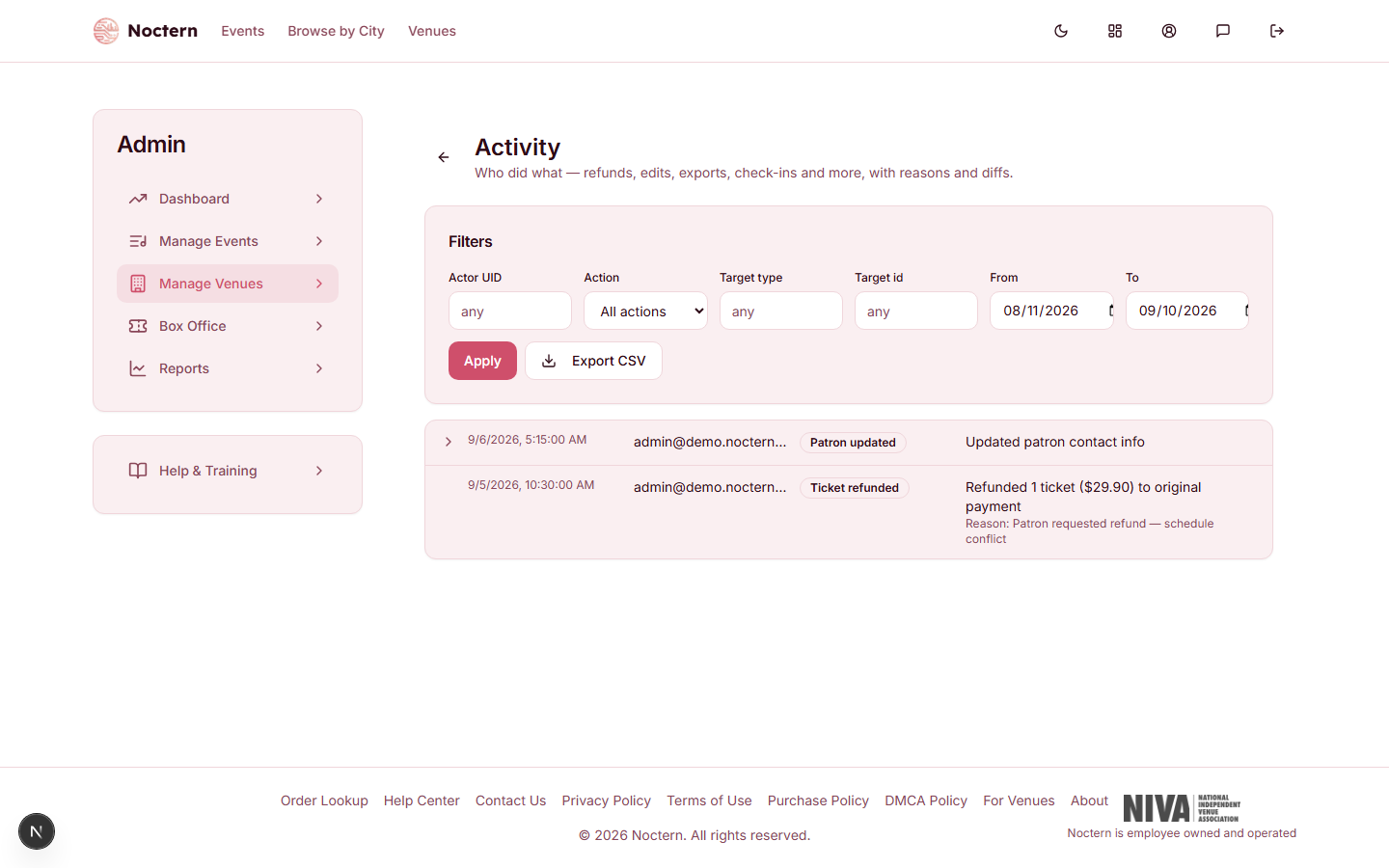Click the Dashboard trend icon in sidebar
The height and width of the screenshot is (868, 1389).
(x=138, y=199)
